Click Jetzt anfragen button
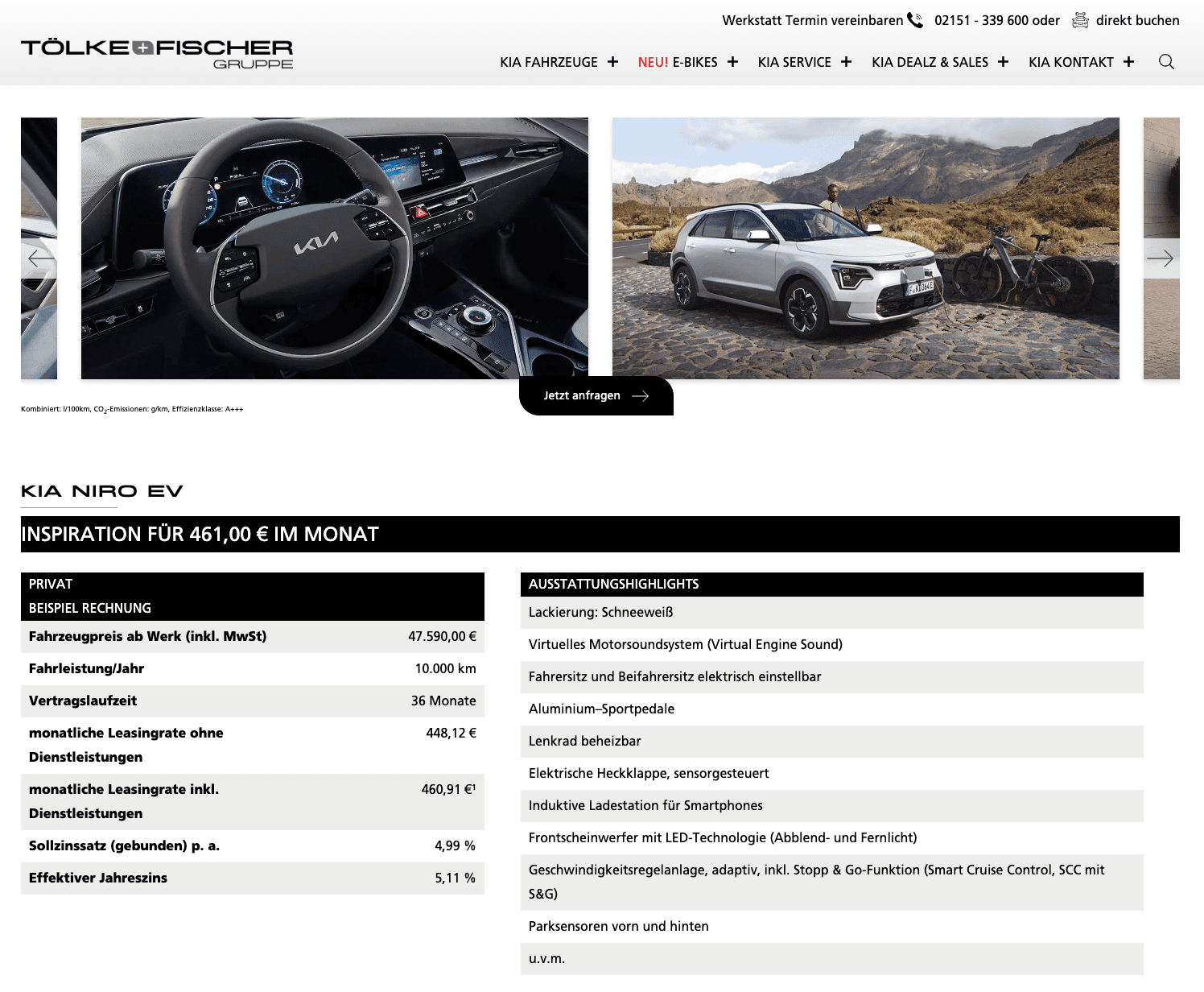This screenshot has height=992, width=1204. 596,395
